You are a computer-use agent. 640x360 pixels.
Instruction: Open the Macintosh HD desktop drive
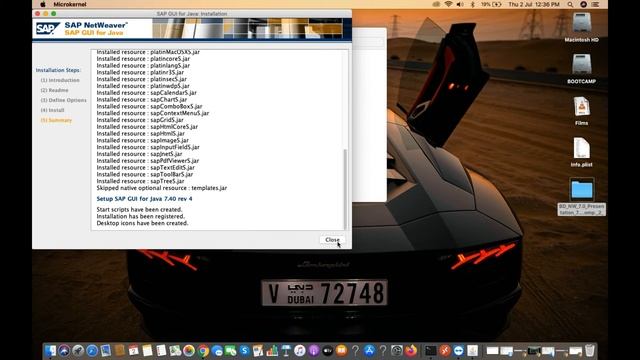pos(582,27)
